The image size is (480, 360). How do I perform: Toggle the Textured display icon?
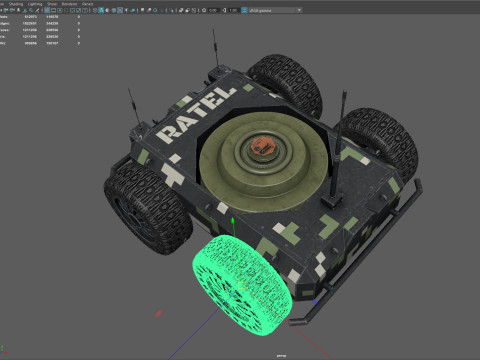tap(120, 10)
